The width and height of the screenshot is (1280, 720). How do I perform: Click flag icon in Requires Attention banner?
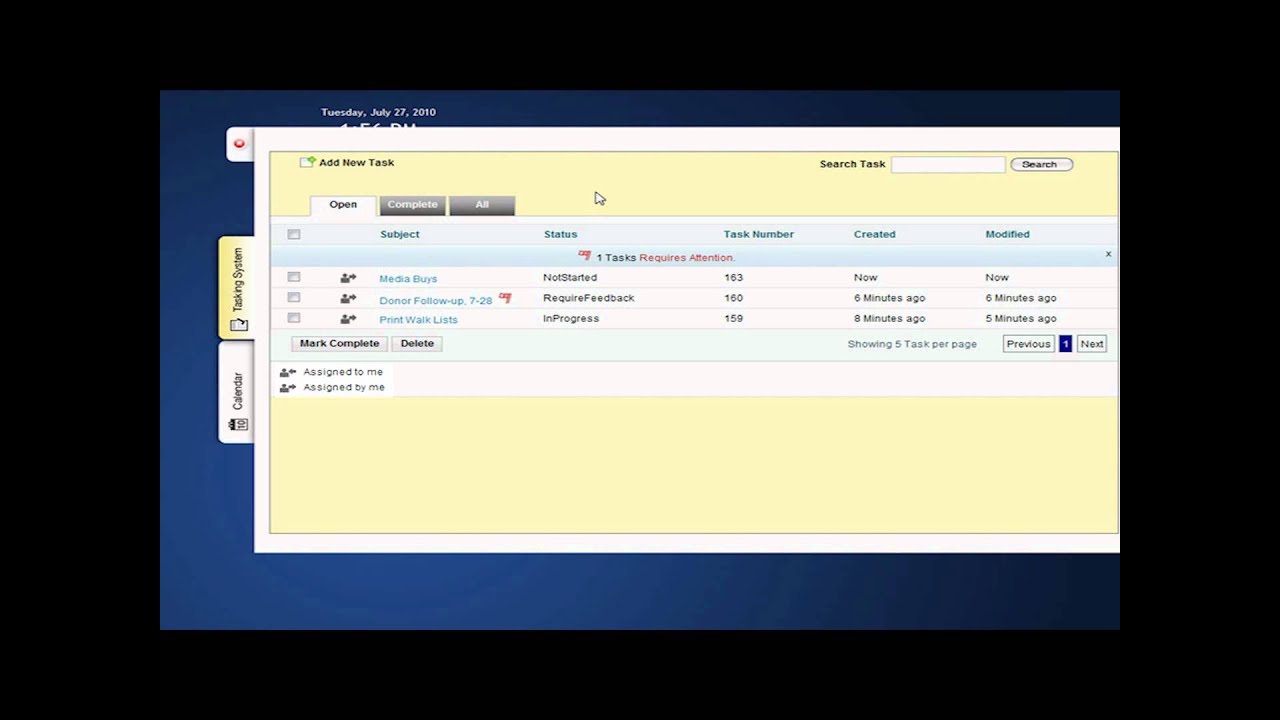[x=585, y=256]
